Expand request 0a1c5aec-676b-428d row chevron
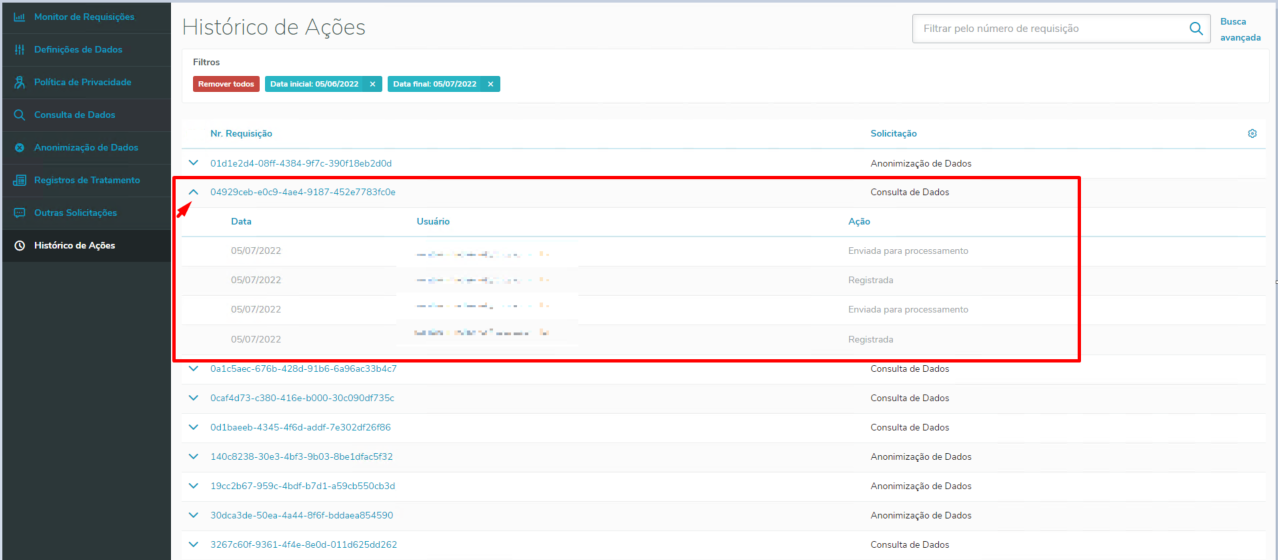Viewport: 1278px width, 560px height. (x=194, y=369)
